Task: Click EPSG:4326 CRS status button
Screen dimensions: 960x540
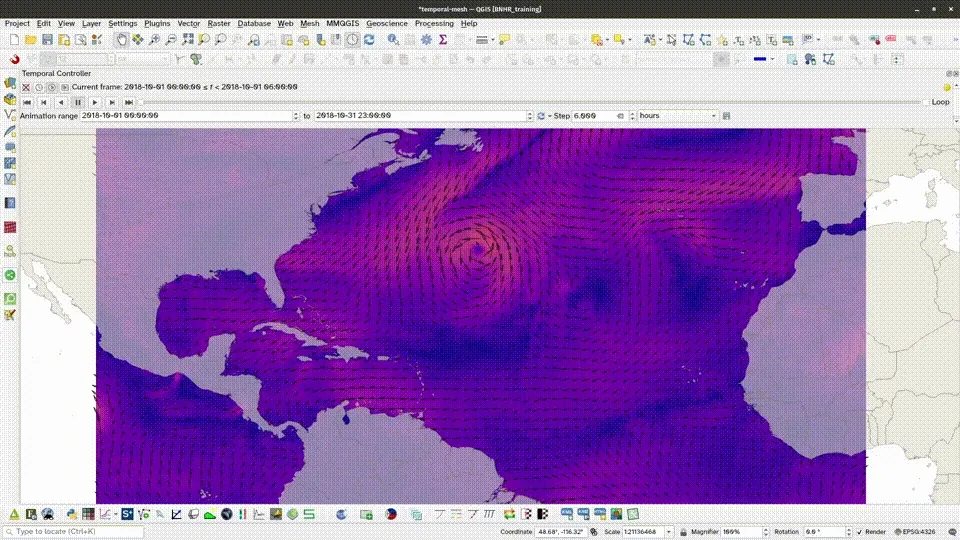Action: pyautogui.click(x=915, y=532)
